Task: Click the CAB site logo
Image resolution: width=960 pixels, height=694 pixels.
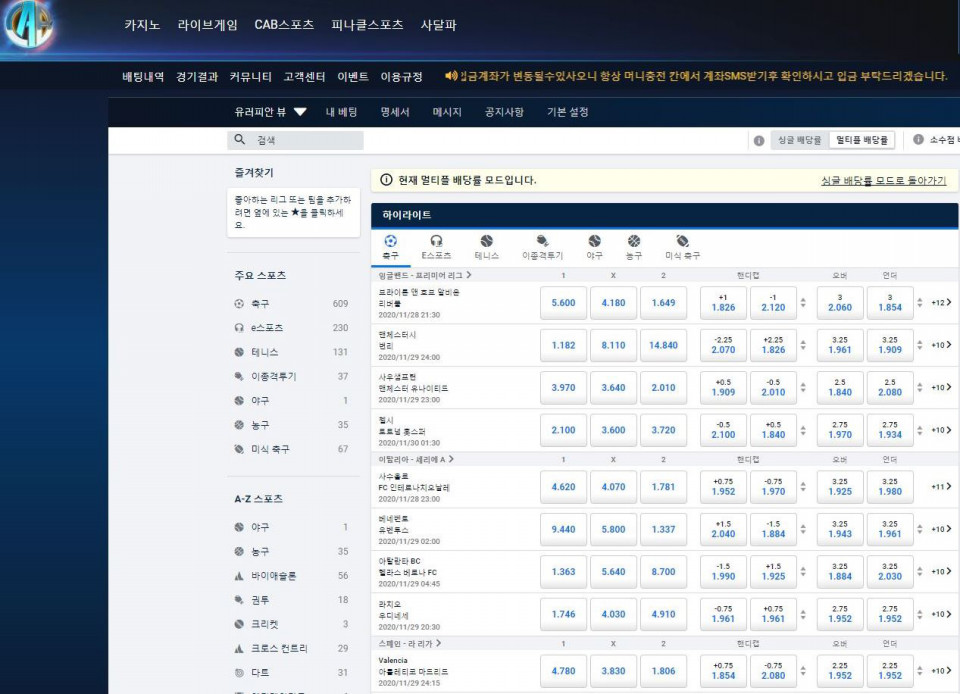Action: (x=28, y=24)
